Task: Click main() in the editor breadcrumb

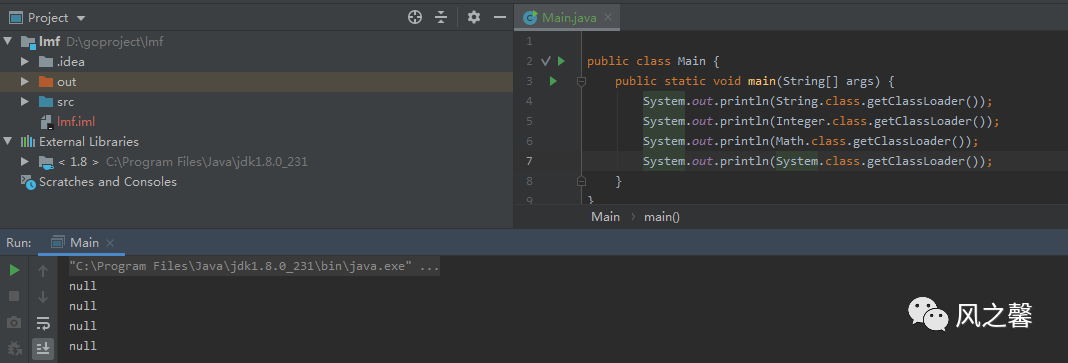Action: (662, 217)
